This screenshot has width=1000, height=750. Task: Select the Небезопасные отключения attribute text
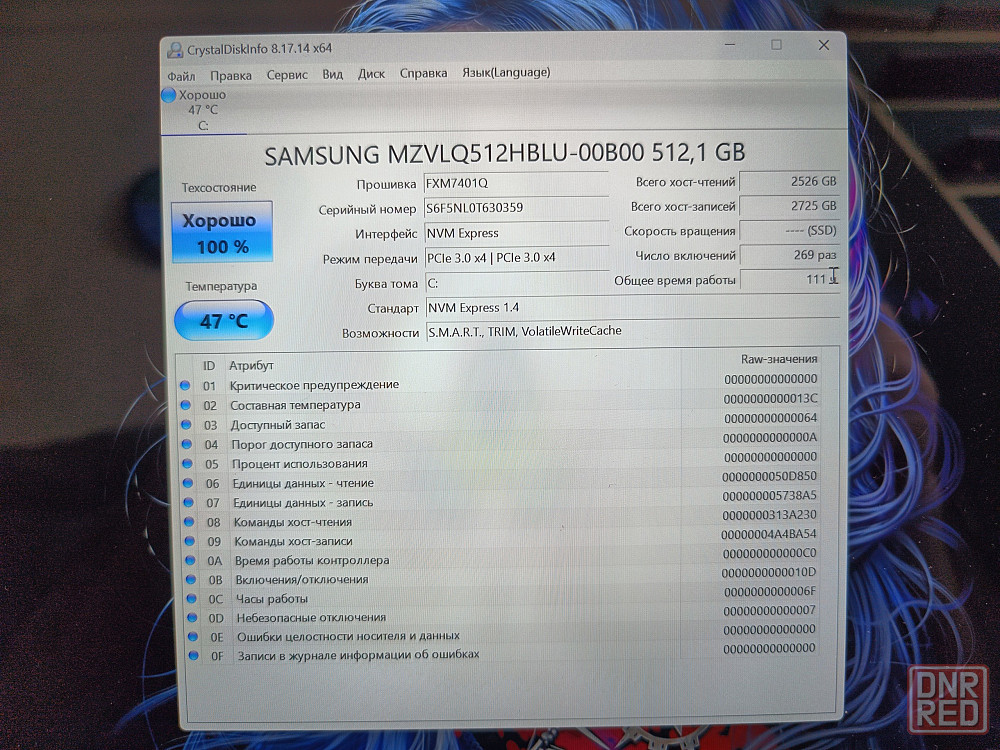[311, 617]
